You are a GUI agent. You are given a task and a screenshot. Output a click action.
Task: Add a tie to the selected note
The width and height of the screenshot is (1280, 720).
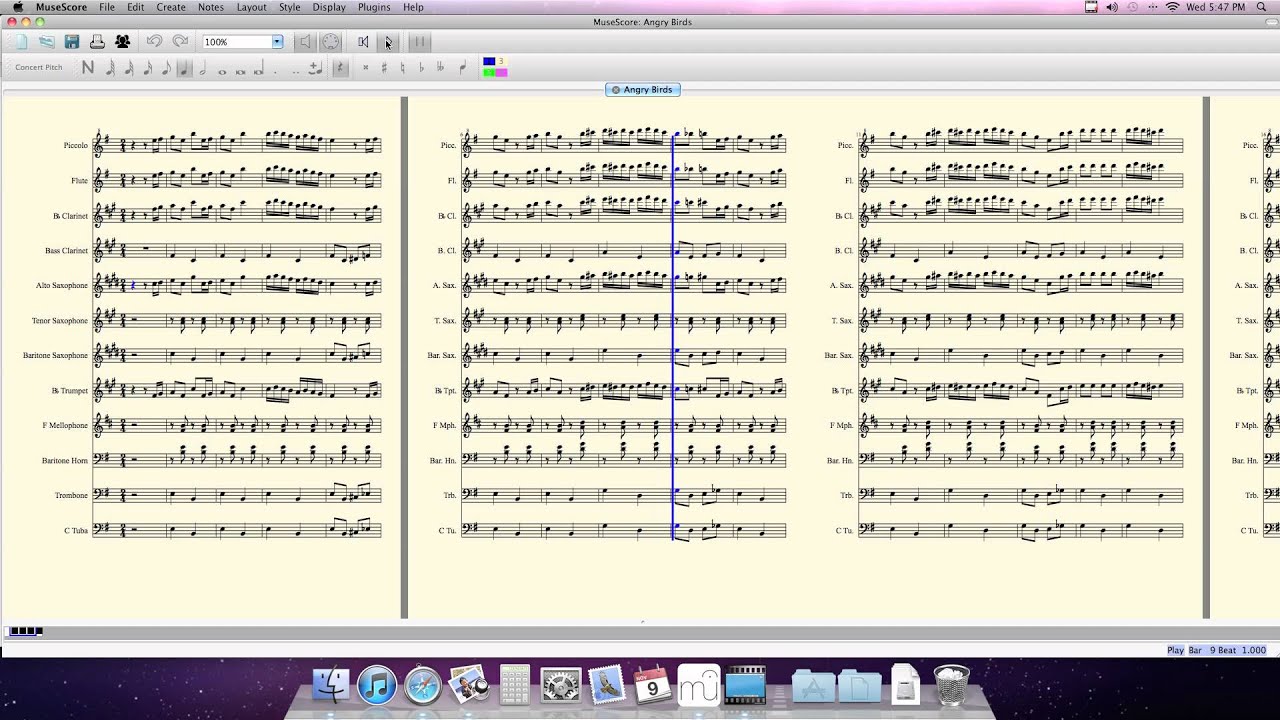click(315, 68)
